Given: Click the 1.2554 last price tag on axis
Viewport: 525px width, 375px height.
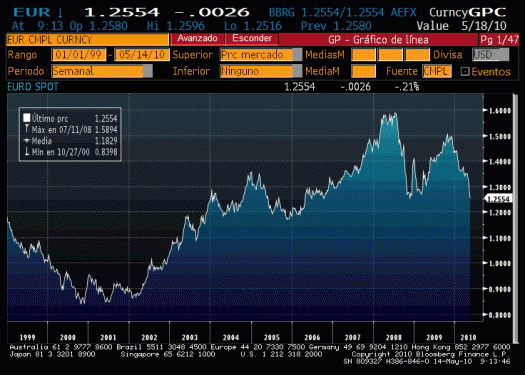Looking at the screenshot, I should (499, 199).
